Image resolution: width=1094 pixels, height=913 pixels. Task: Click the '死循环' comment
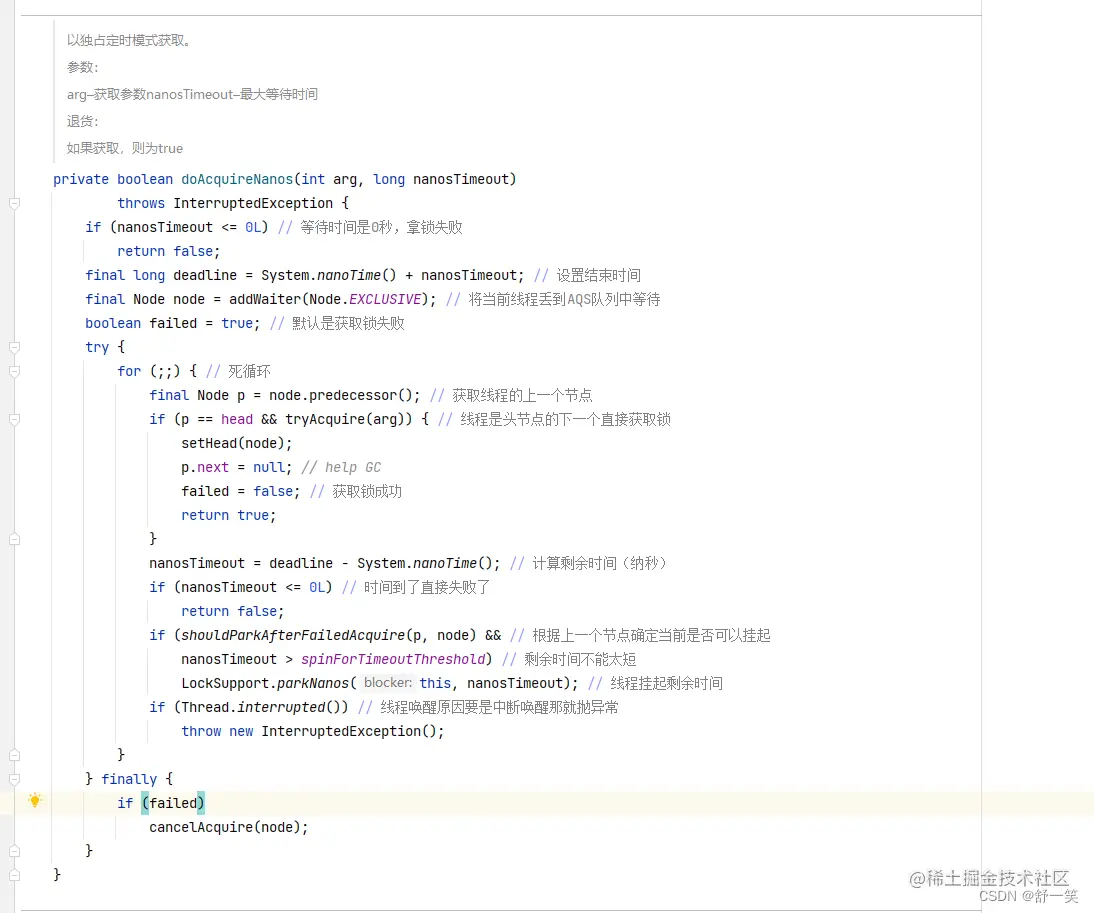[x=249, y=372]
